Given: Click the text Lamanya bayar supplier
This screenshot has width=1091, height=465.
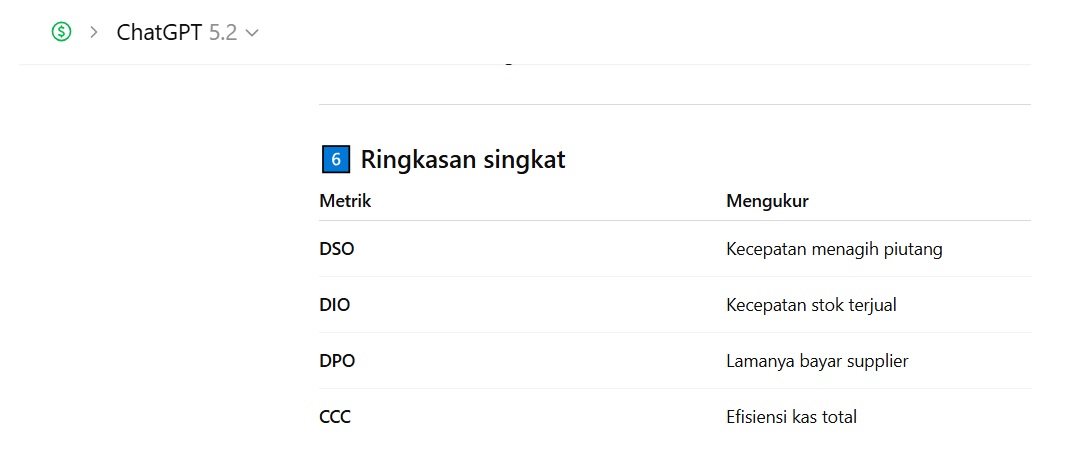Looking at the screenshot, I should pyautogui.click(x=817, y=361).
